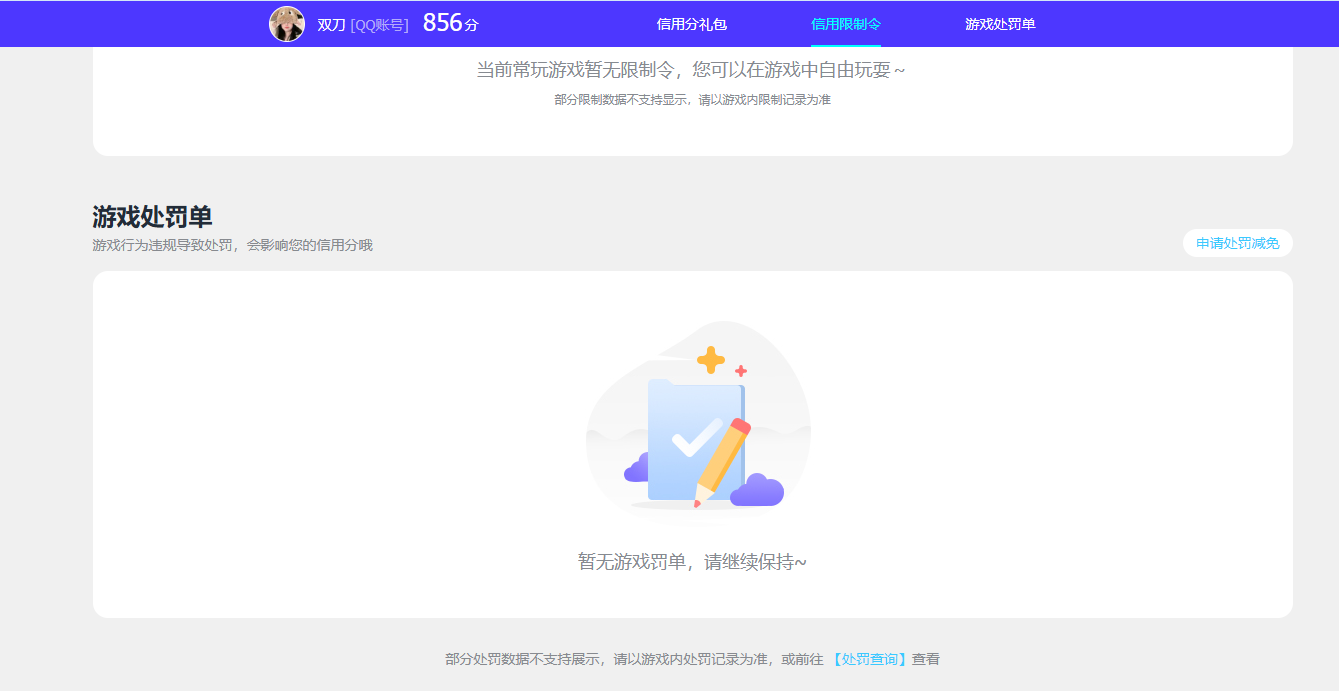Viewport: 1339px width, 691px height.
Task: Click the user avatar picture
Action: pyautogui.click(x=287, y=24)
